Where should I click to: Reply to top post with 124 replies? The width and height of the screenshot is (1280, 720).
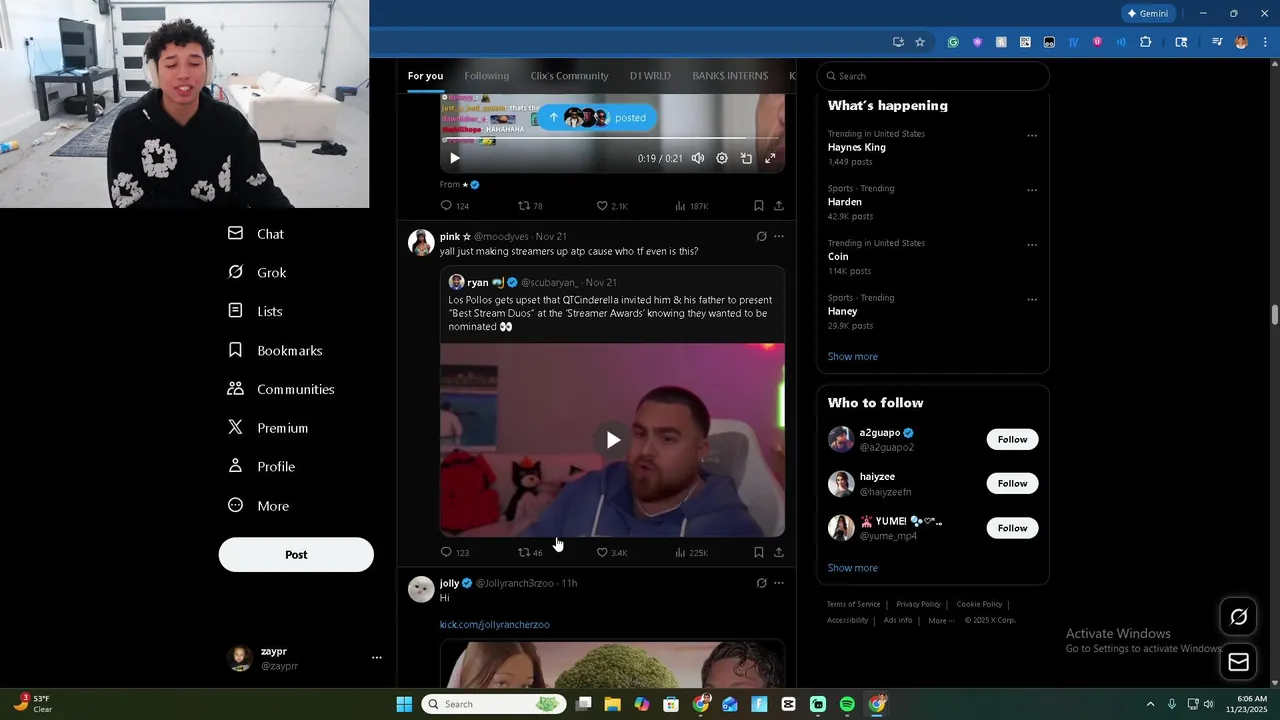click(x=455, y=206)
